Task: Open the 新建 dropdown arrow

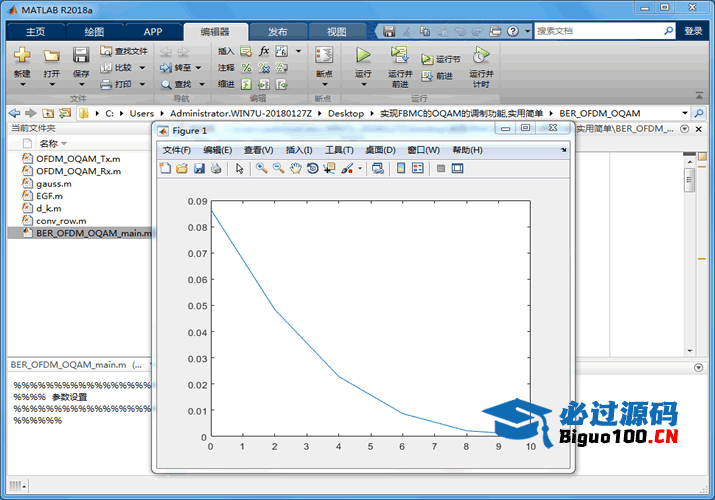Action: click(x=22, y=84)
